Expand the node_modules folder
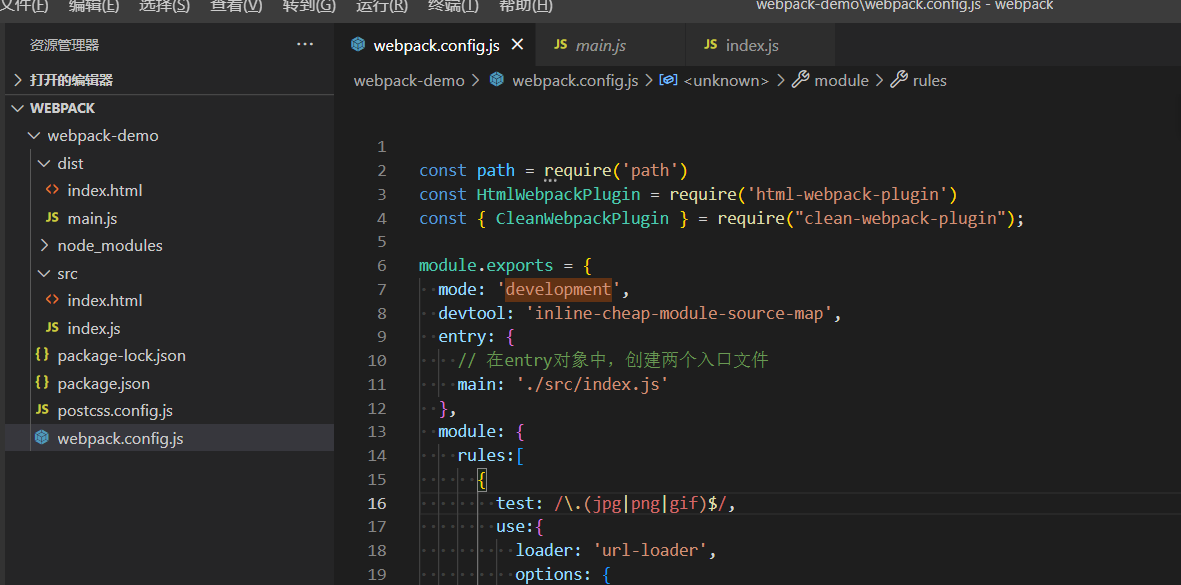 point(169,245)
